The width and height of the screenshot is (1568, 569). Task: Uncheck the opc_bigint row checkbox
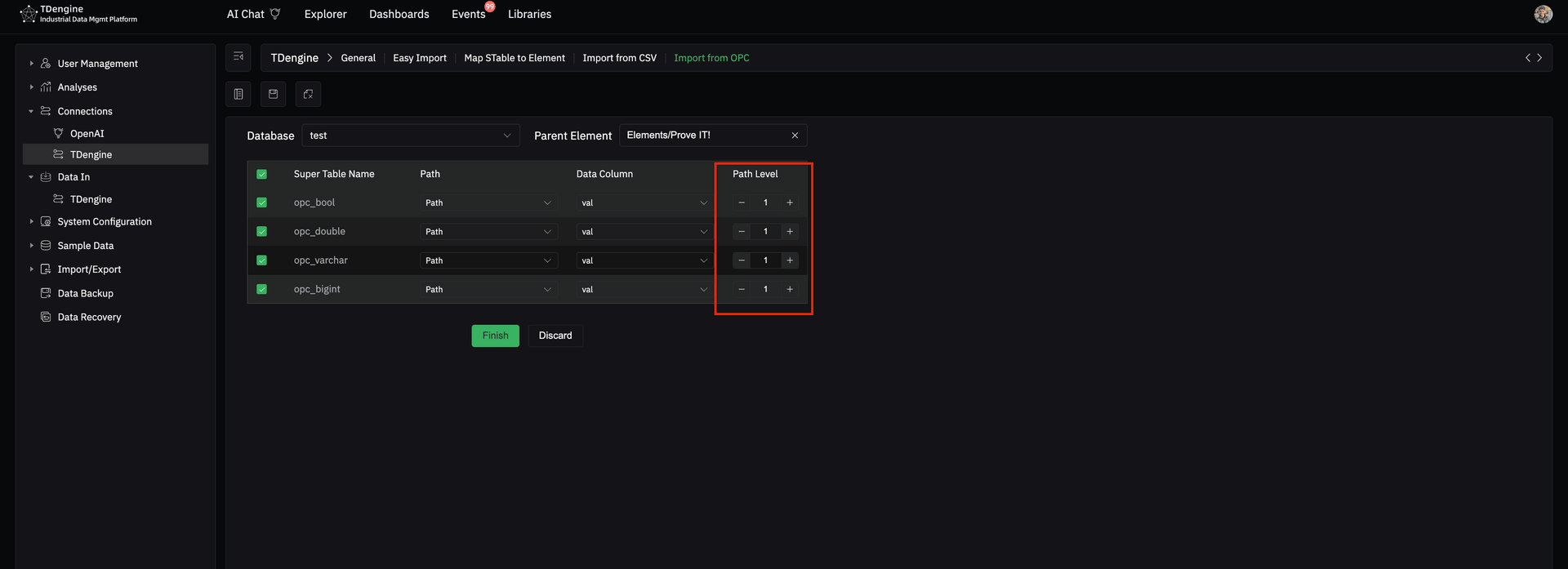tap(262, 289)
